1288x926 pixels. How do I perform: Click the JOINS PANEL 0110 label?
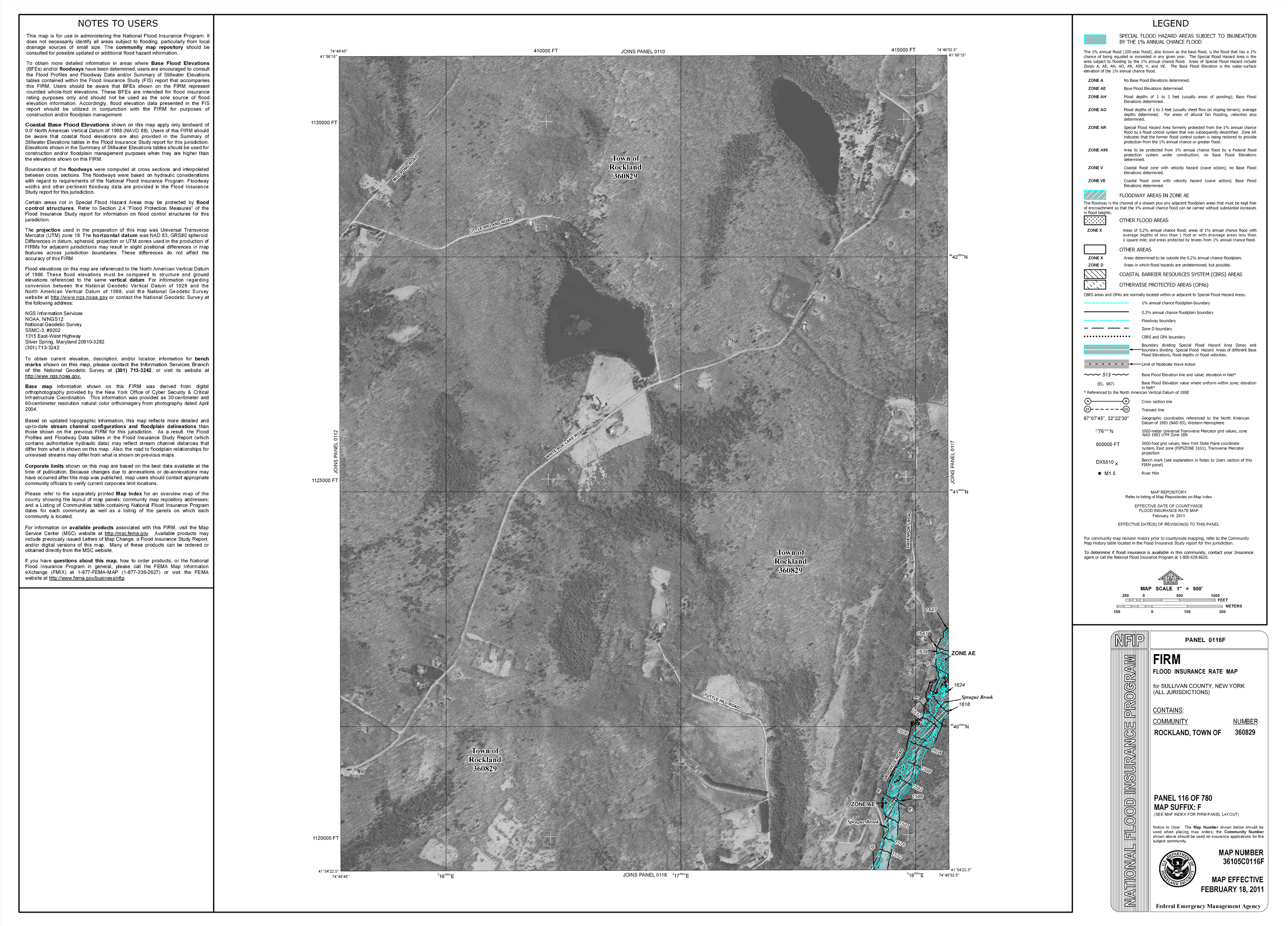643,52
